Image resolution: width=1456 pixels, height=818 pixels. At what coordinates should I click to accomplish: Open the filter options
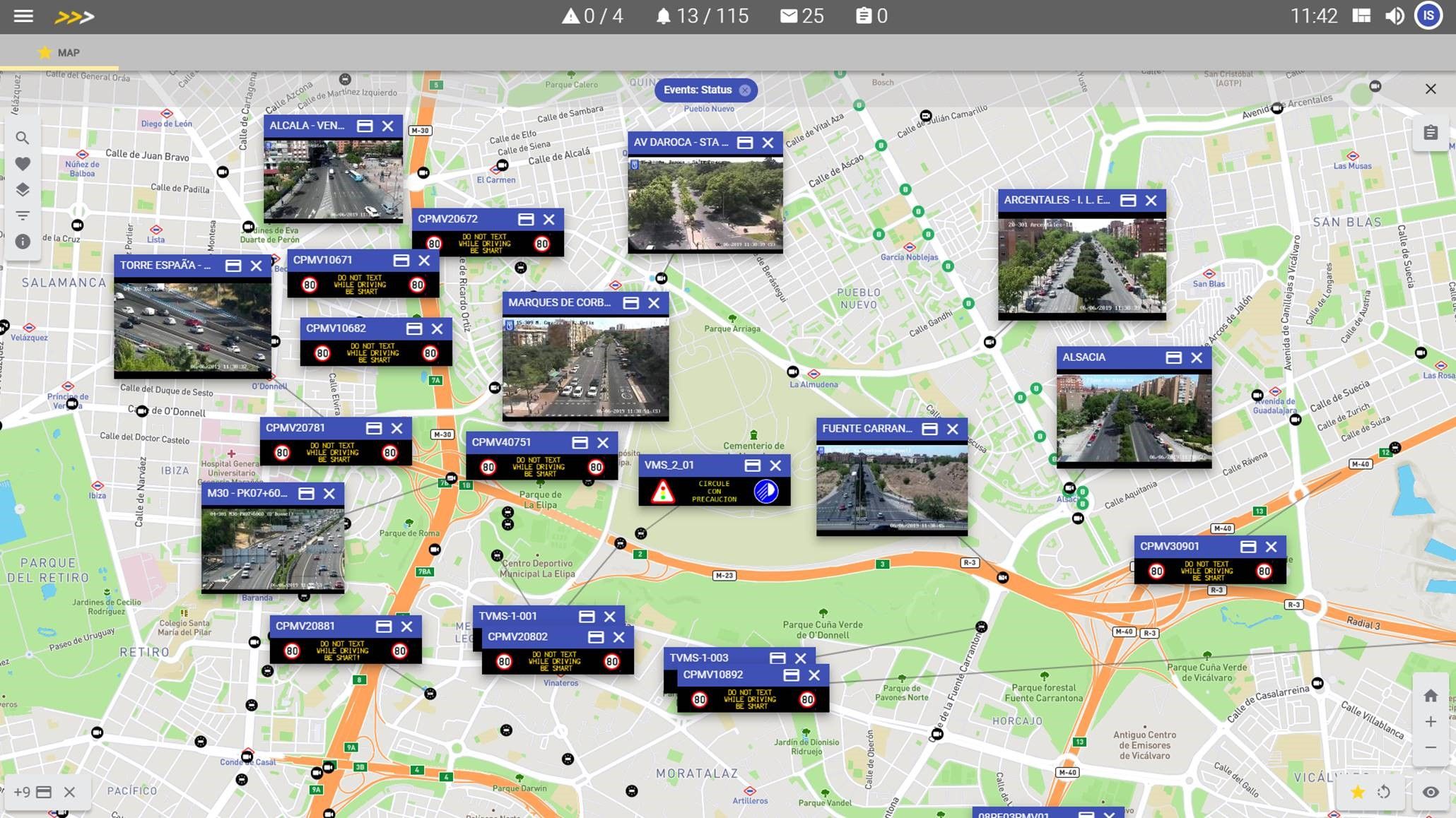pos(23,215)
